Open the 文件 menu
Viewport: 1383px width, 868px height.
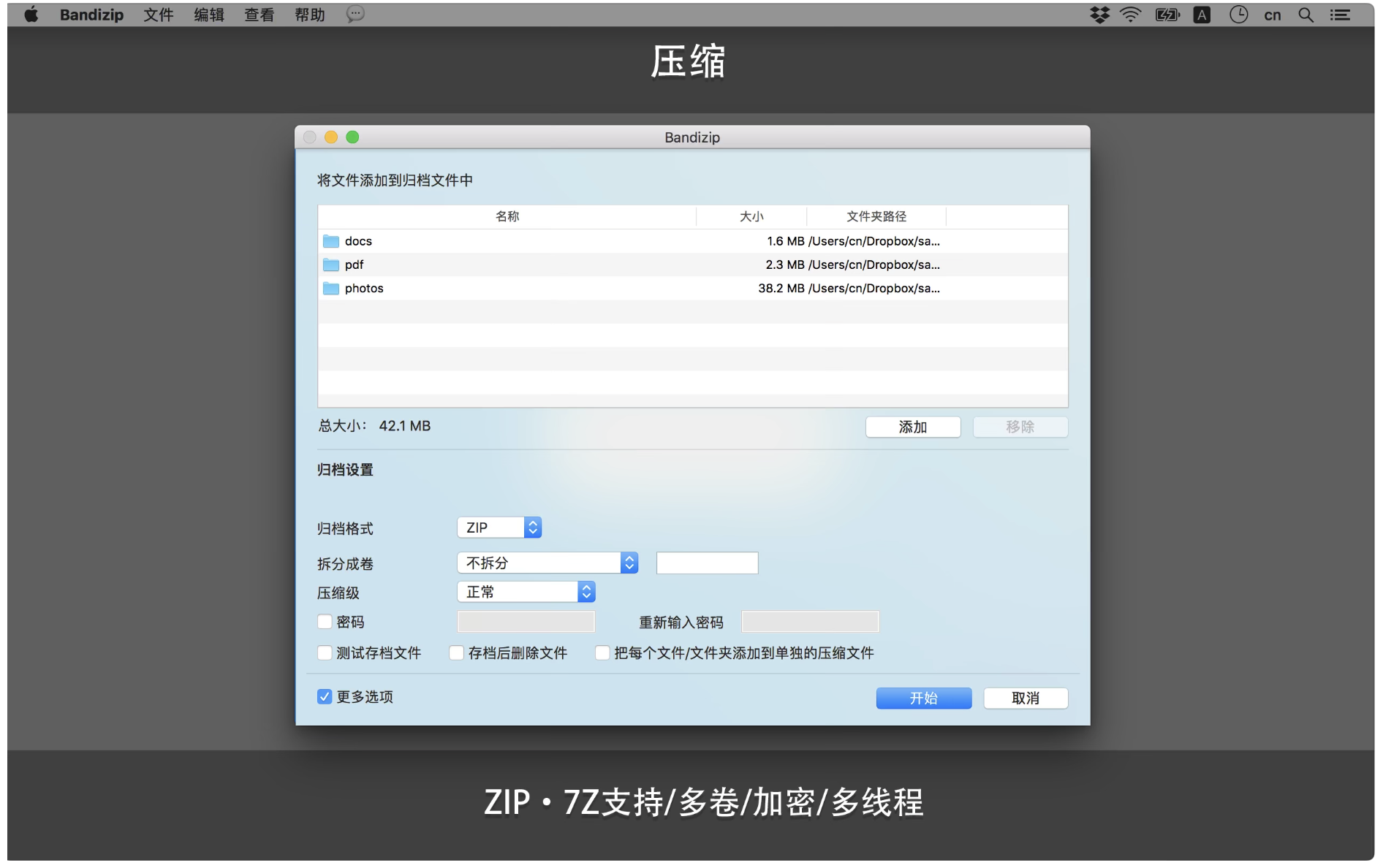pos(158,15)
